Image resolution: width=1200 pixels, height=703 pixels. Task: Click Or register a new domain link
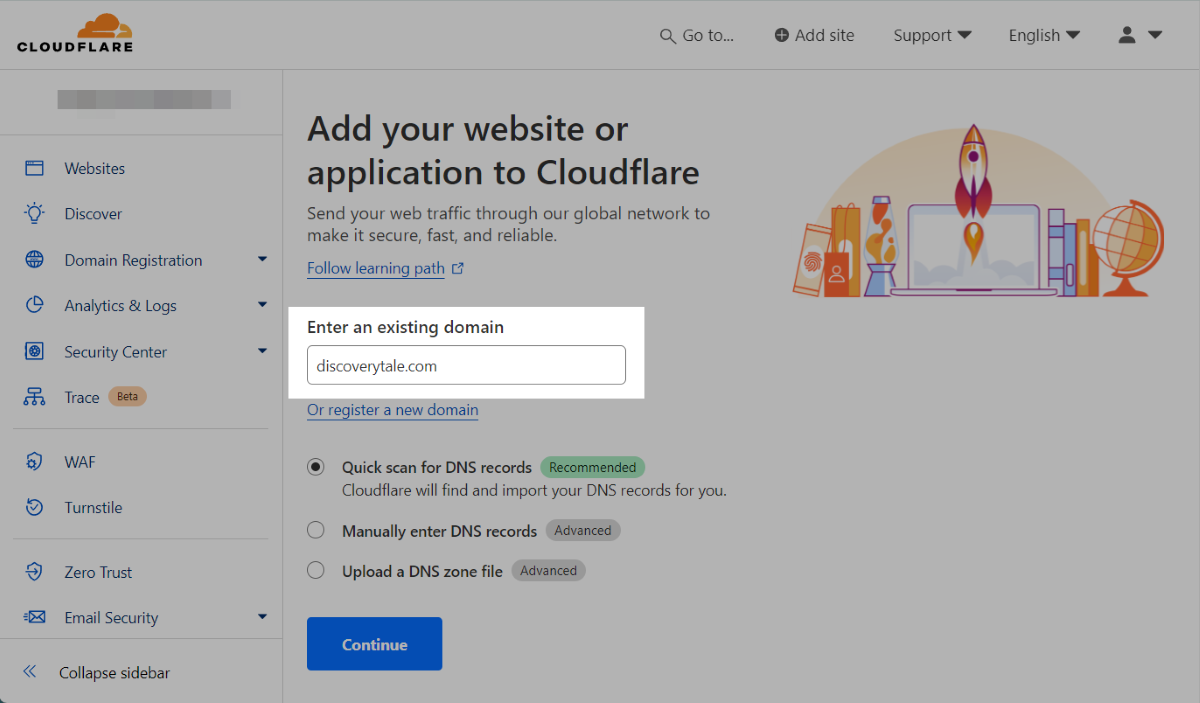point(393,410)
